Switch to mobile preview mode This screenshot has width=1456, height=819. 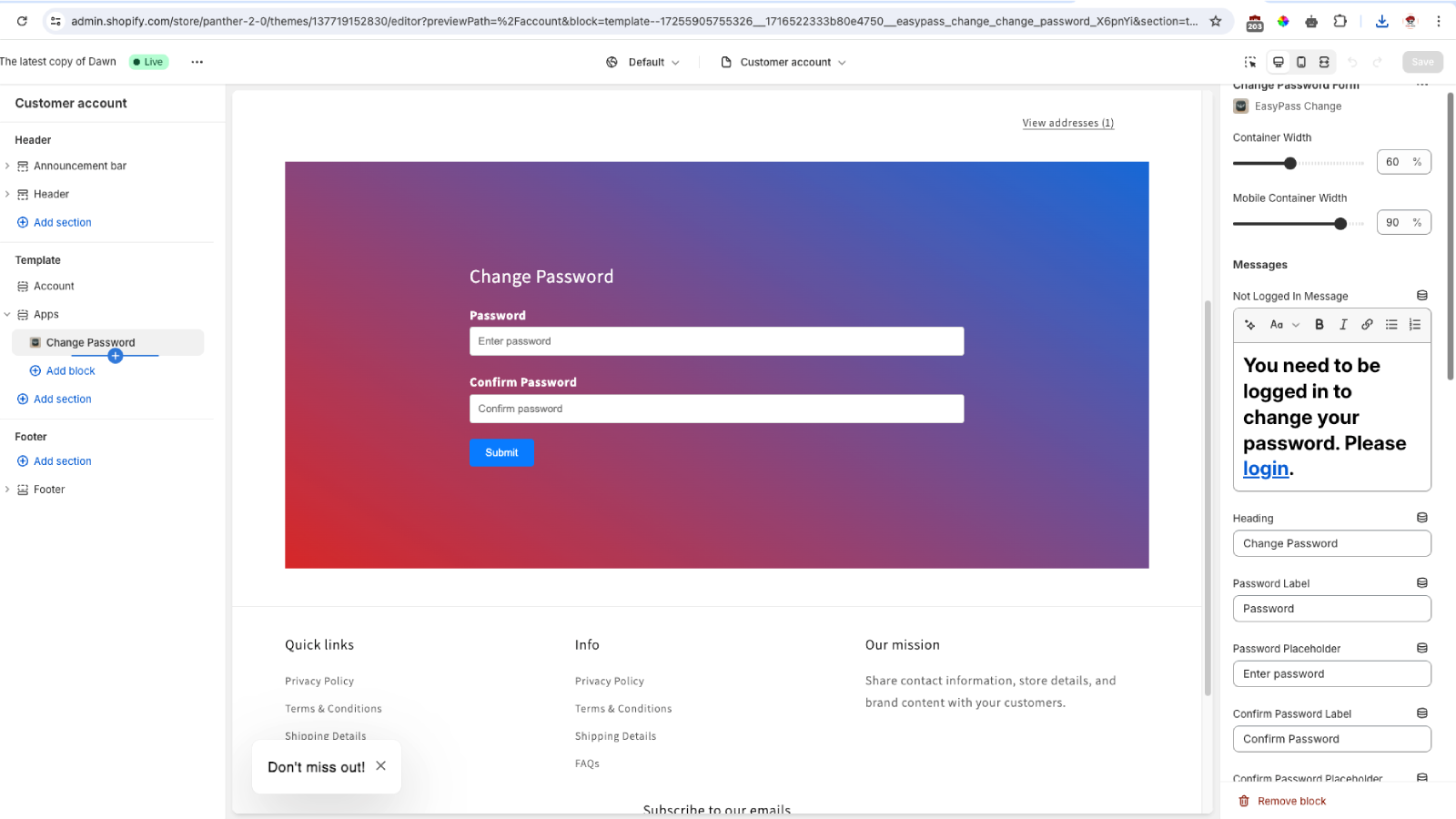(x=1301, y=62)
